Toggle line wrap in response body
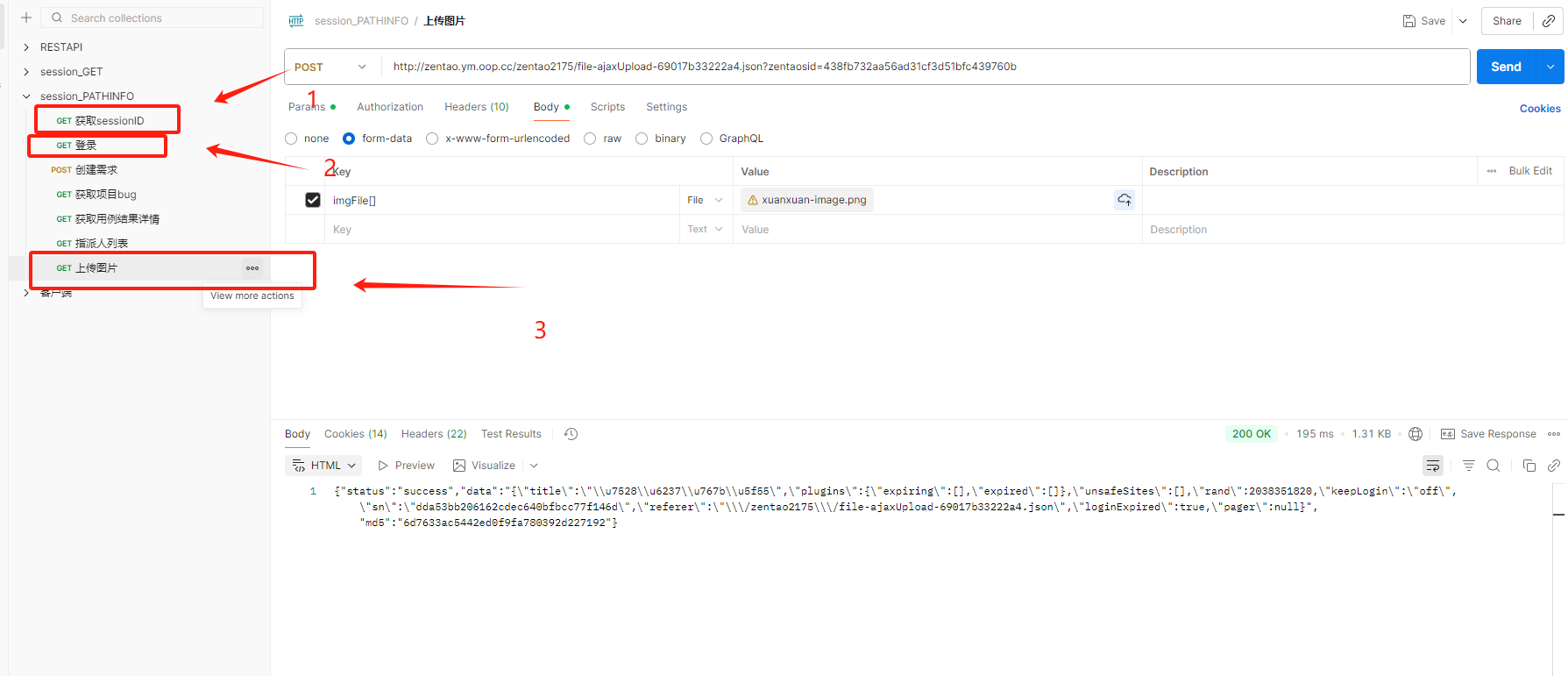Screen dimensions: 1568x676 click(x=1433, y=466)
